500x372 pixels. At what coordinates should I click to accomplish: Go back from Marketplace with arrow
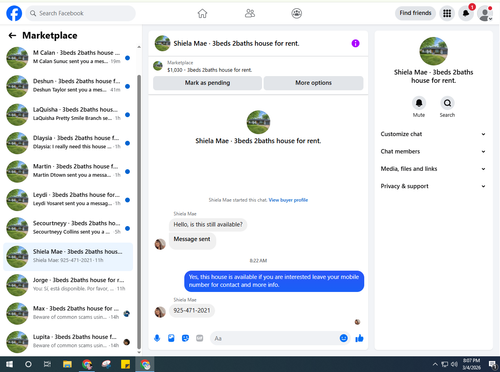12,35
